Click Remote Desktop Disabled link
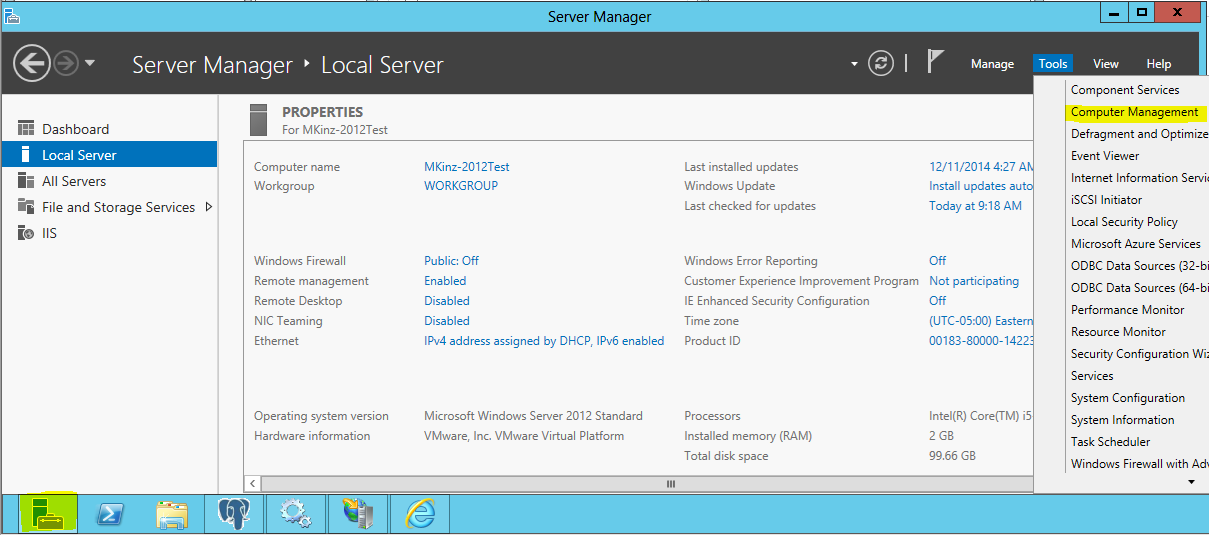 446,301
